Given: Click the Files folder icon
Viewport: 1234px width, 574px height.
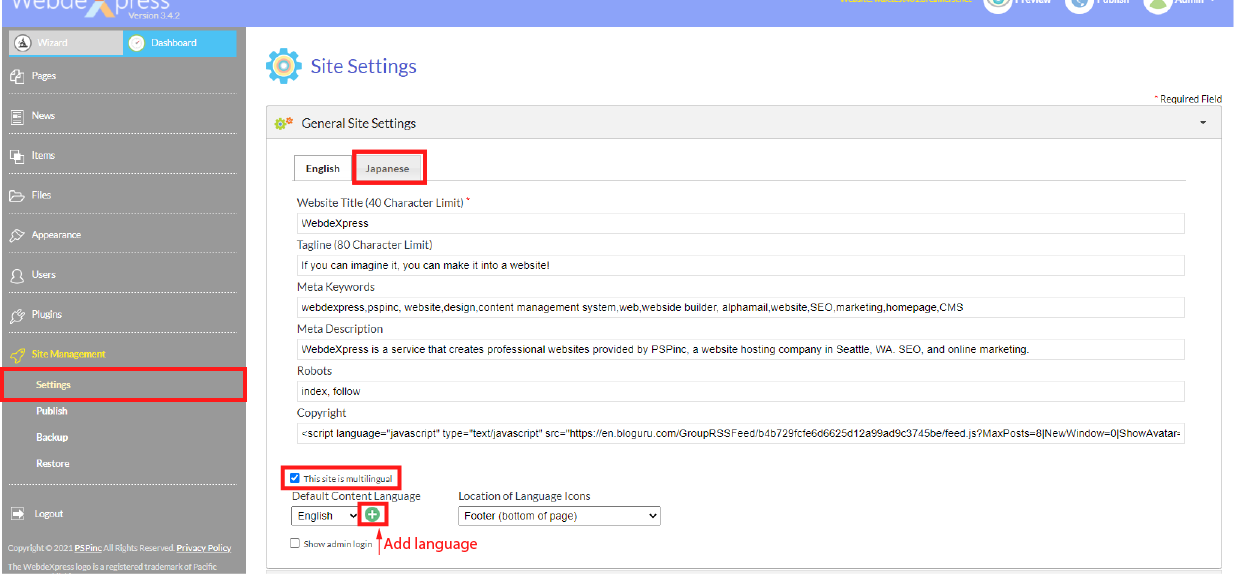Looking at the screenshot, I should pos(17,196).
